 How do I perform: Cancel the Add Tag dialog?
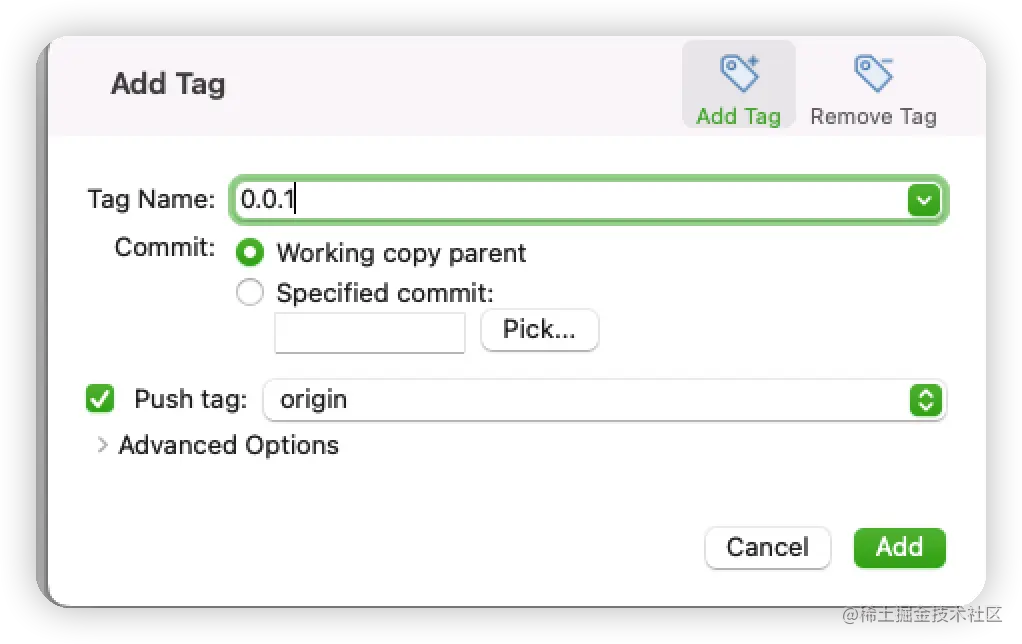tap(767, 547)
